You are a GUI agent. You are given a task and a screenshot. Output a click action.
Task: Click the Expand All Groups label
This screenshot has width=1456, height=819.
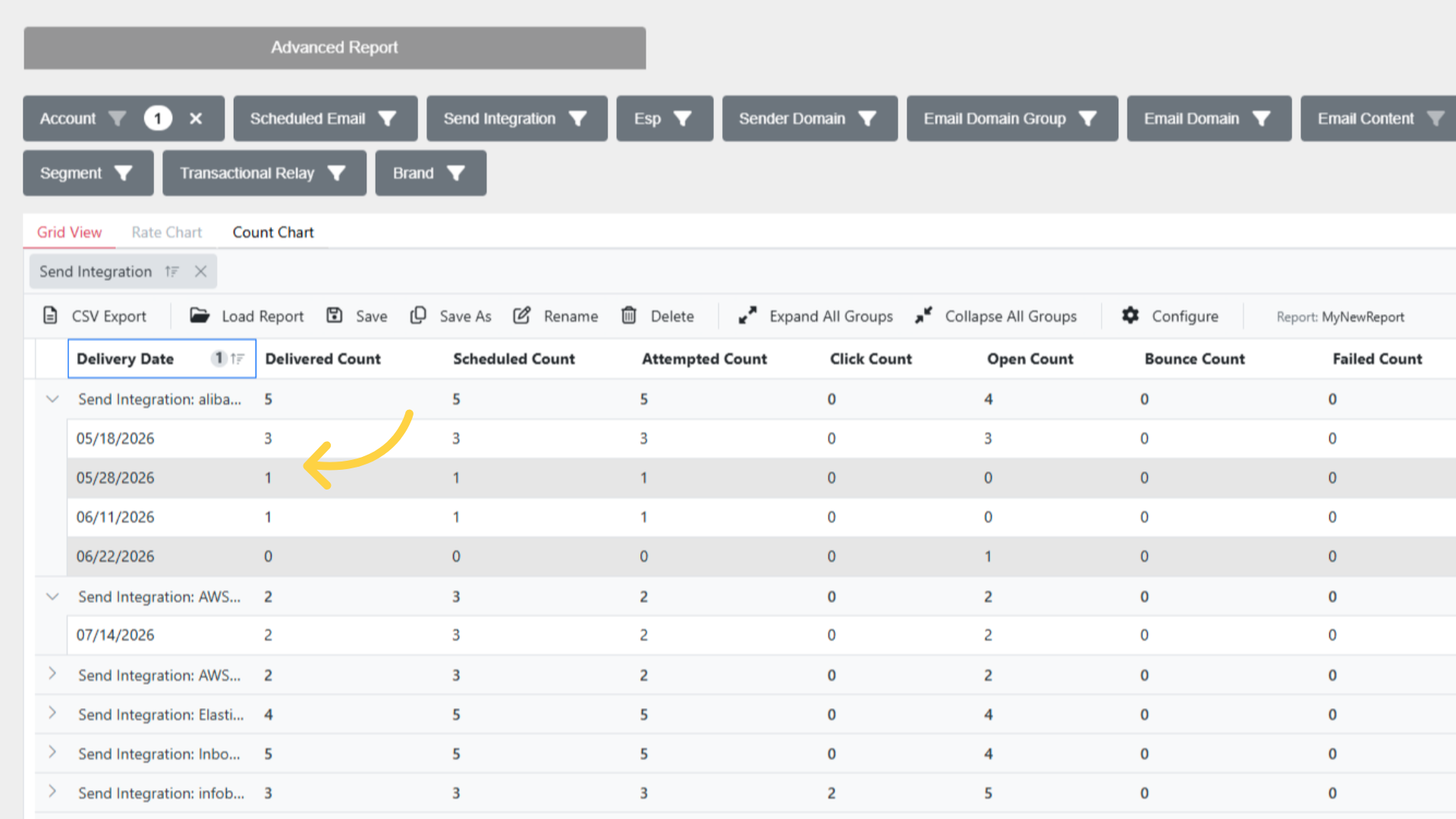(831, 317)
